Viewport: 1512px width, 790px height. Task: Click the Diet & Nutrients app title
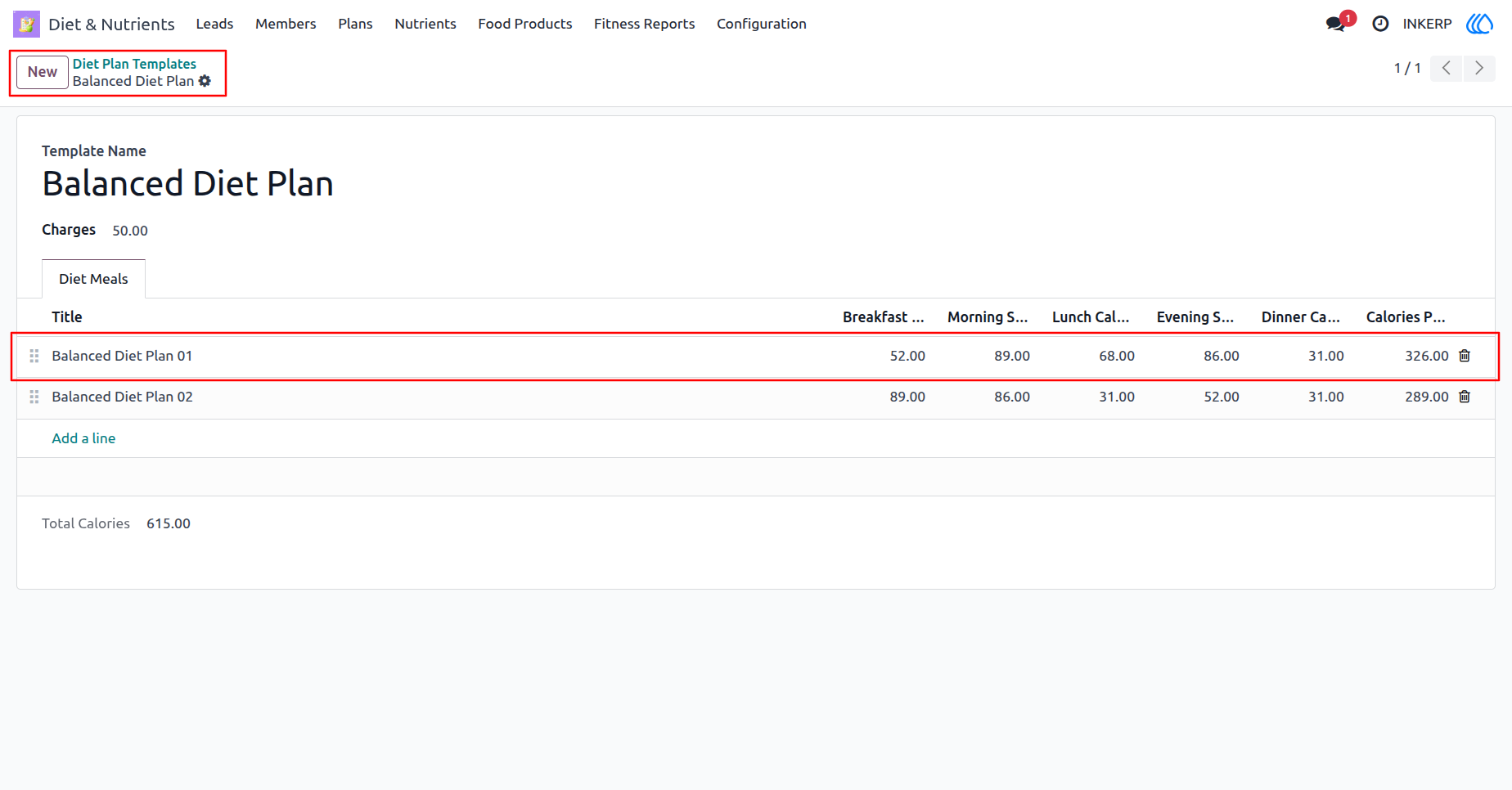click(x=111, y=24)
